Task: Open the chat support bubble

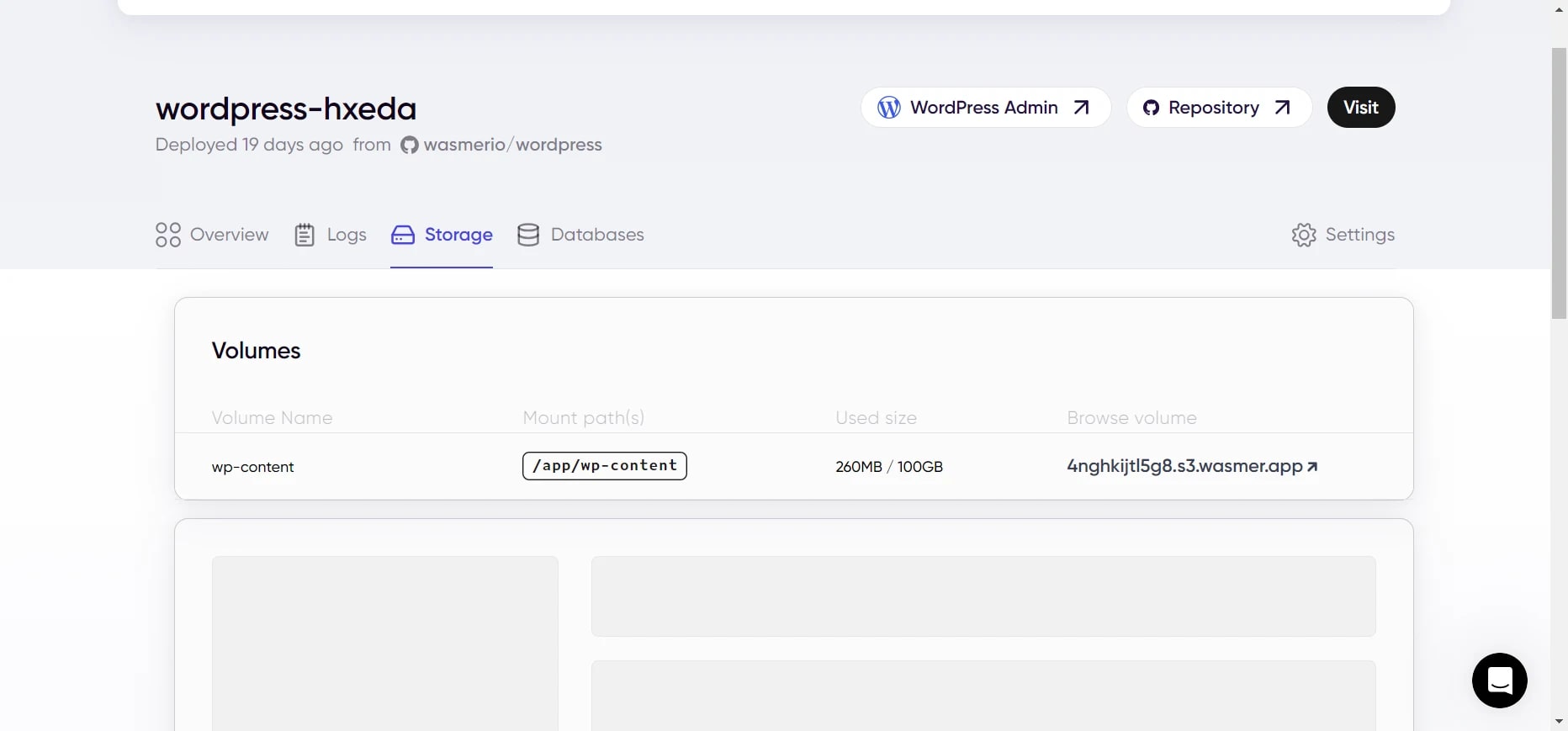Action: [x=1500, y=681]
